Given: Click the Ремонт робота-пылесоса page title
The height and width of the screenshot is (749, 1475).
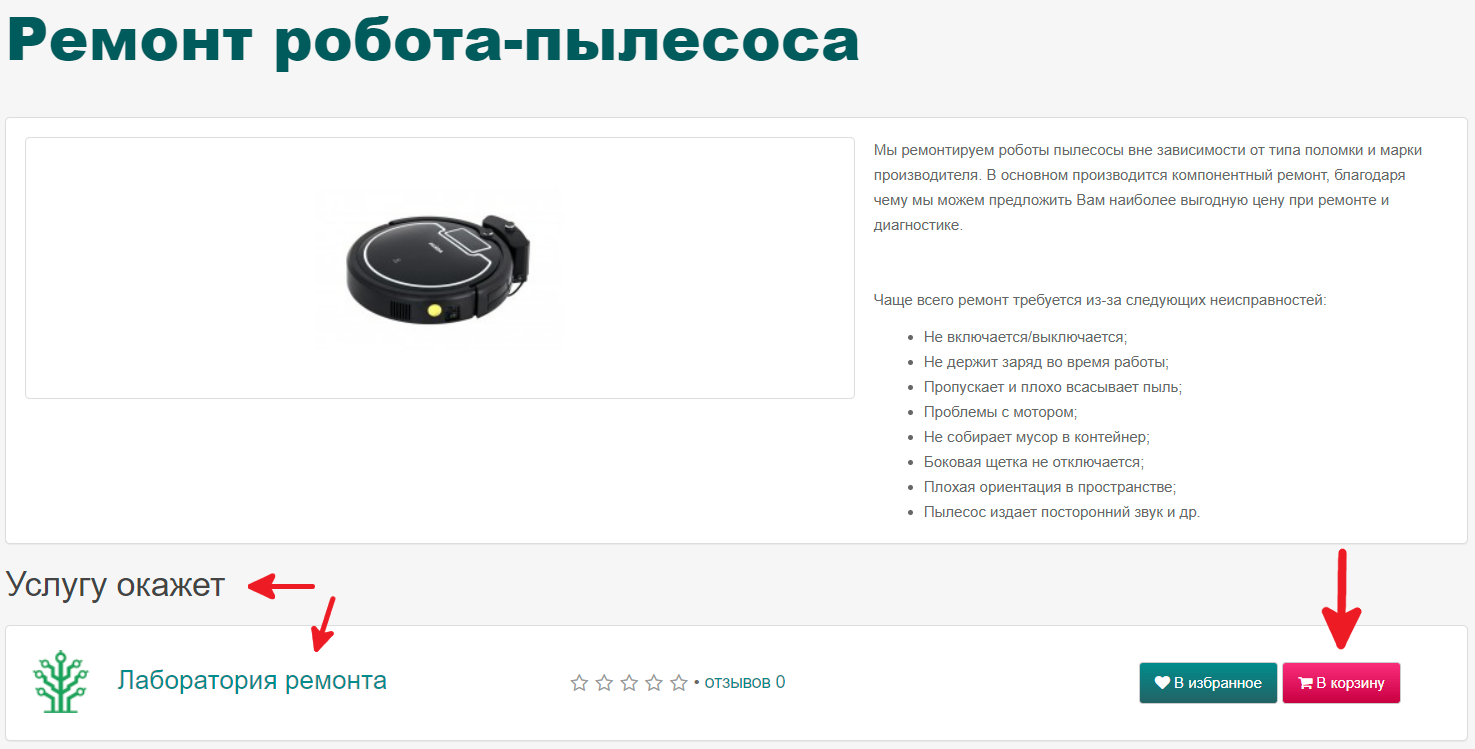Looking at the screenshot, I should pos(433,41).
